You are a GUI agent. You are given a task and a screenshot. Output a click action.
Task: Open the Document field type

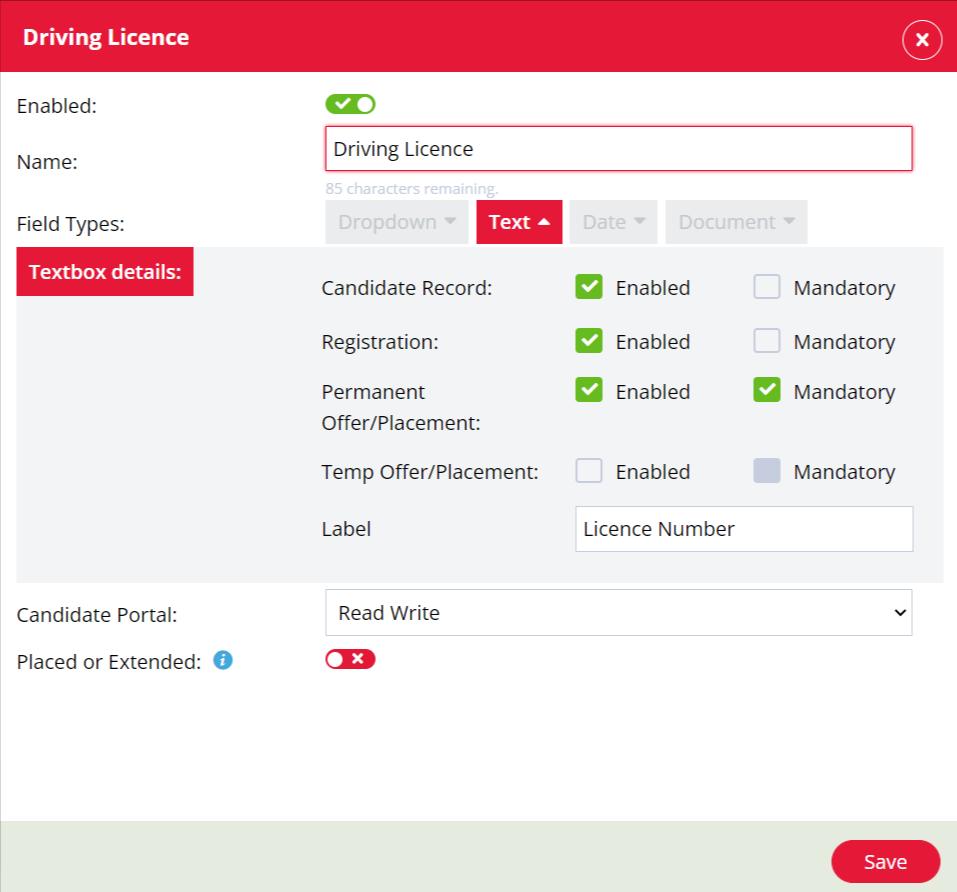(x=736, y=222)
